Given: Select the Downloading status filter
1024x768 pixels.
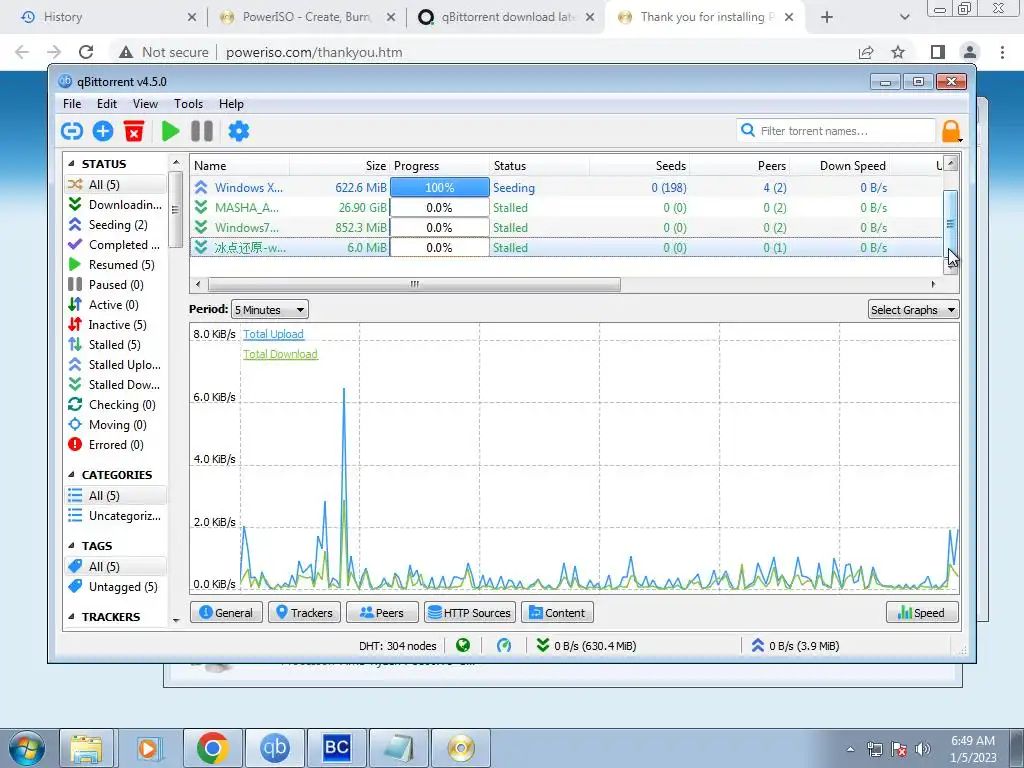Looking at the screenshot, I should coord(115,204).
